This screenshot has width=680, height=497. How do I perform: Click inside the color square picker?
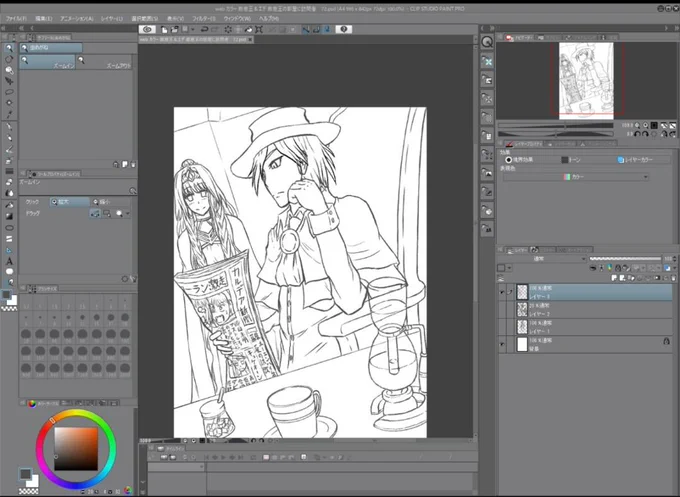76,448
